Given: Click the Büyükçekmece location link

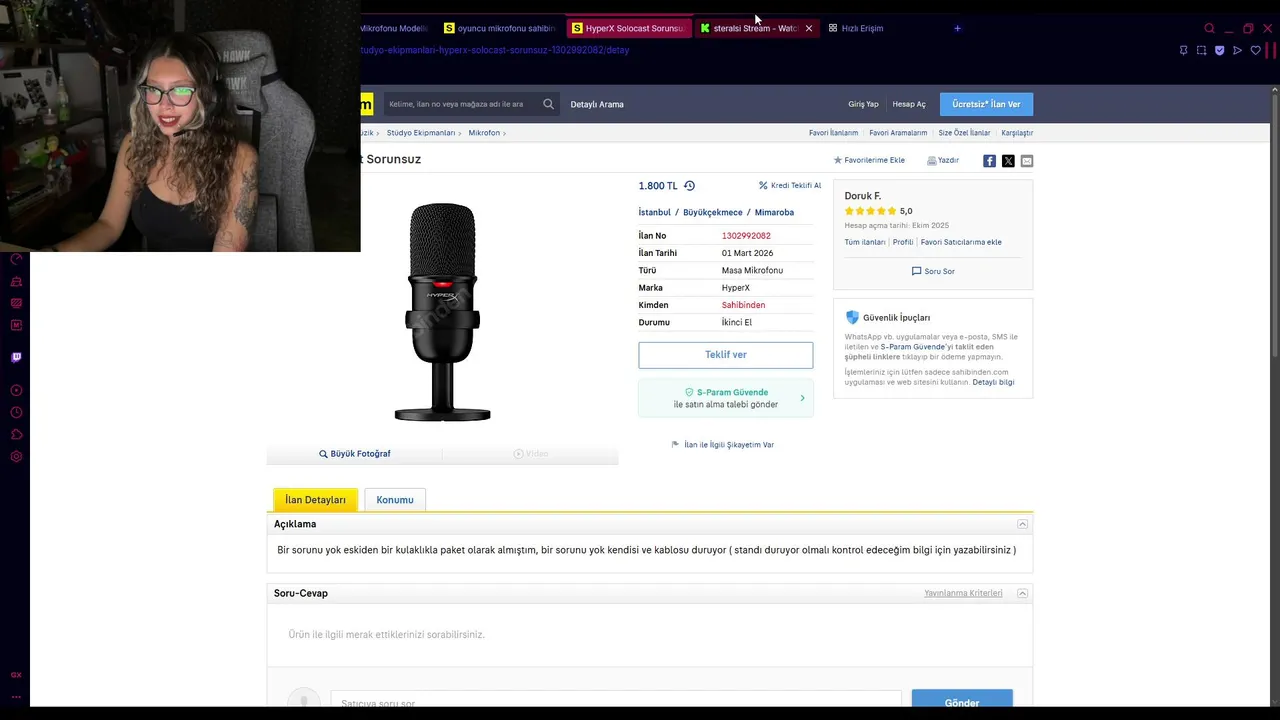Looking at the screenshot, I should pos(713,212).
